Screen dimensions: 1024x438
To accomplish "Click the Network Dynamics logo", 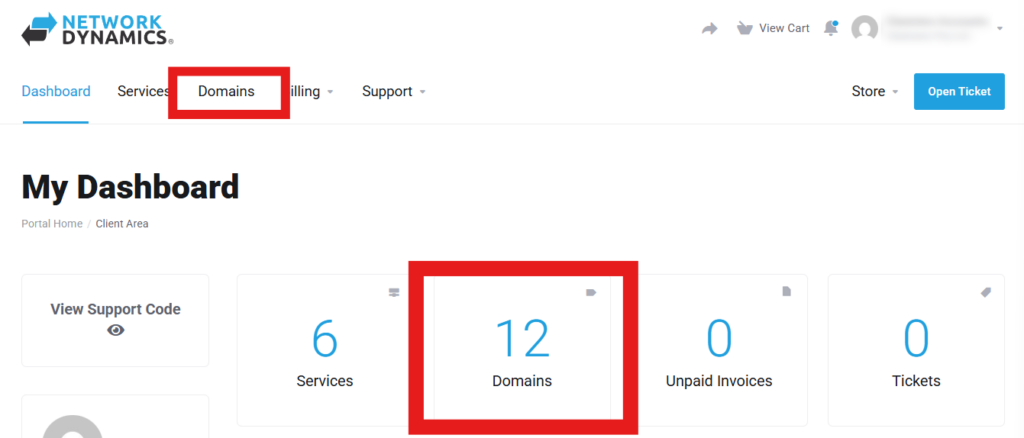I will tap(97, 29).
